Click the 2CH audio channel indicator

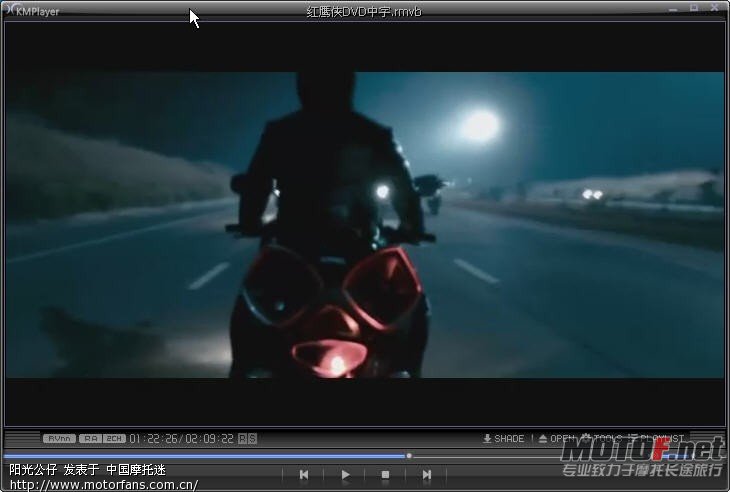pyautogui.click(x=114, y=438)
